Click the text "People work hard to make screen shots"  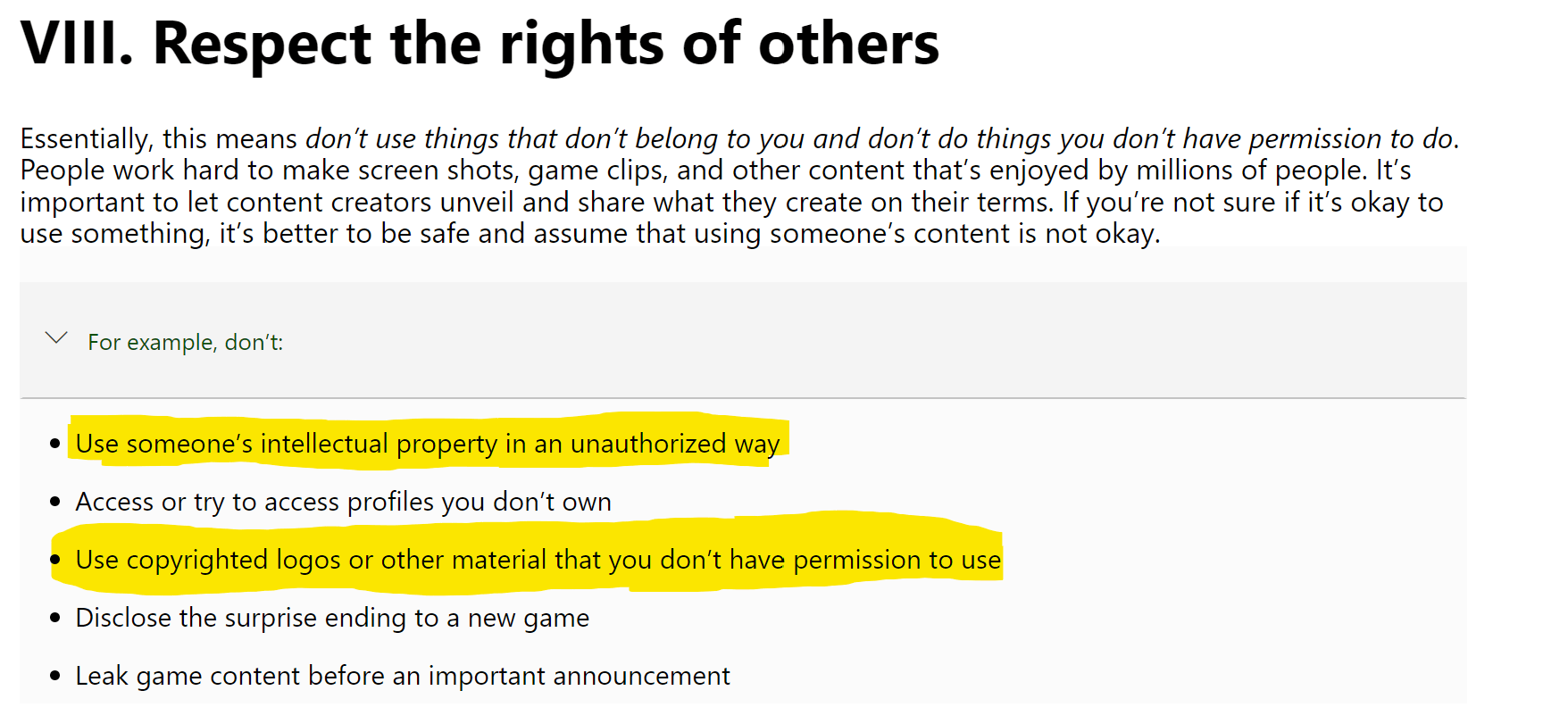pyautogui.click(x=270, y=171)
